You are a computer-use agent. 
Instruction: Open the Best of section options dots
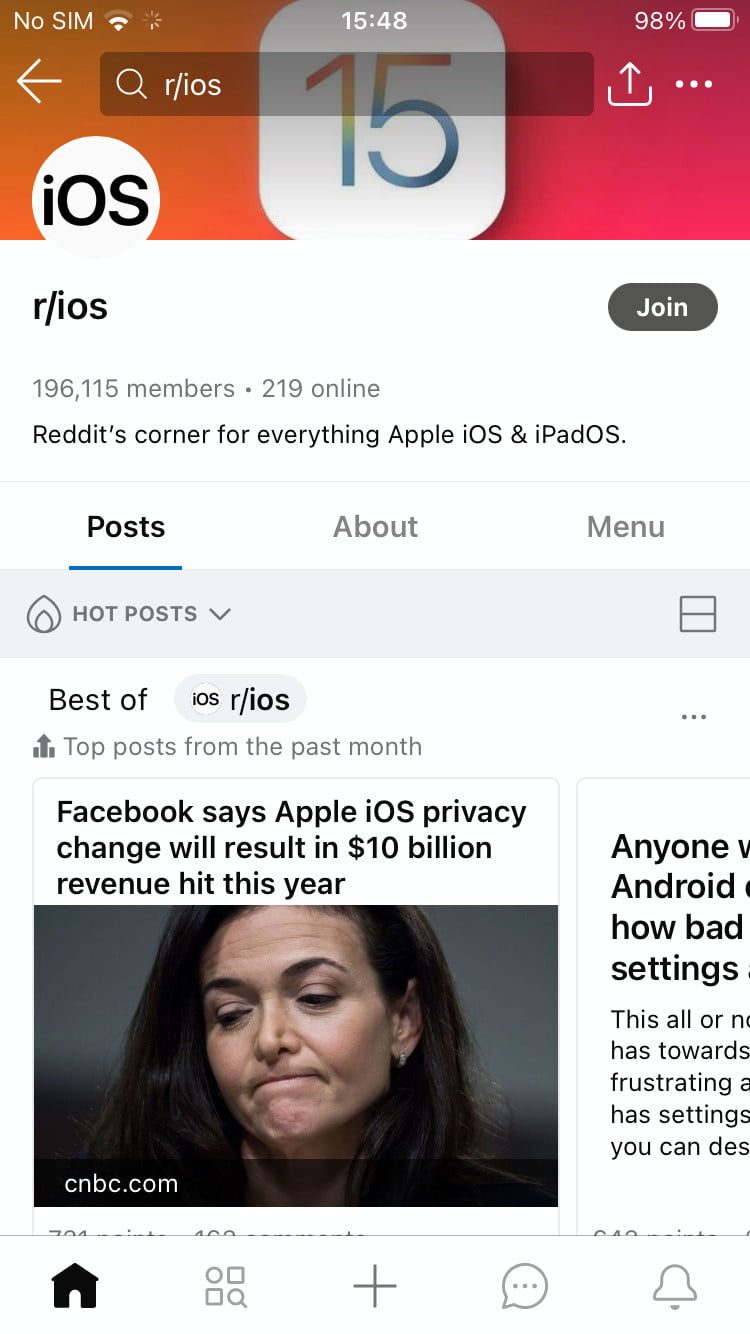[693, 717]
